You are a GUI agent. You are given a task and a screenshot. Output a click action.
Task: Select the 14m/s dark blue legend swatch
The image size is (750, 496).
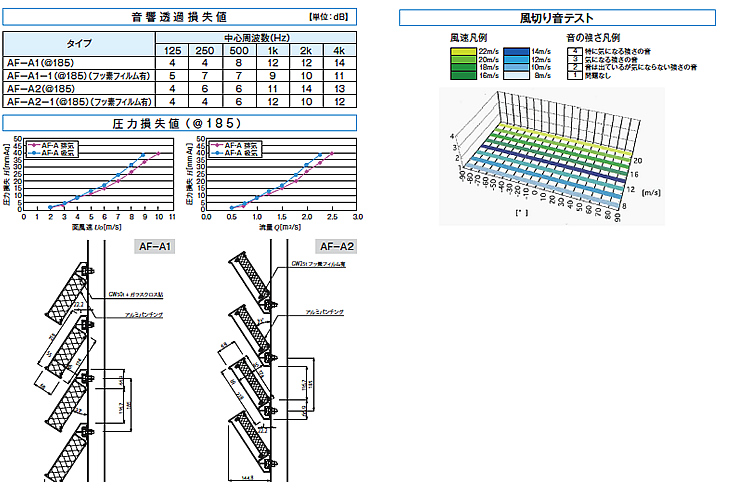click(516, 50)
